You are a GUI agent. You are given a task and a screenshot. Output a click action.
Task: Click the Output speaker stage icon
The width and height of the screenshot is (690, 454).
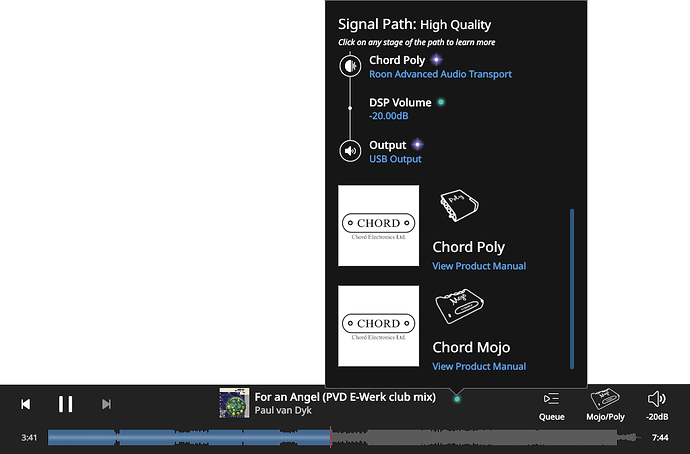pyautogui.click(x=350, y=151)
